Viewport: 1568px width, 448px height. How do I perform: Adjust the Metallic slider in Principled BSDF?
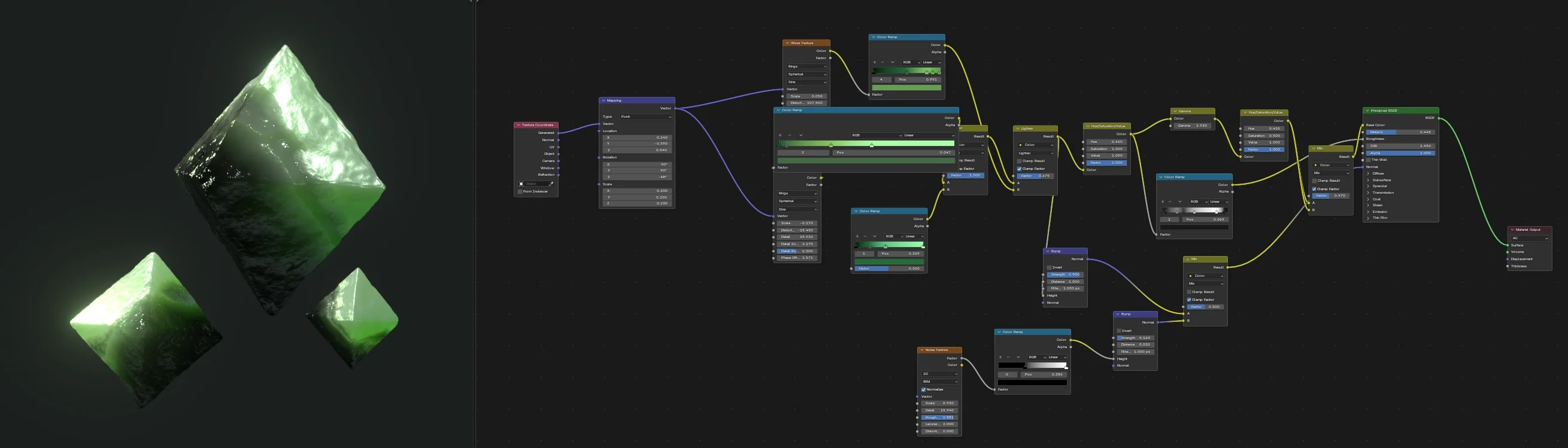1400,132
